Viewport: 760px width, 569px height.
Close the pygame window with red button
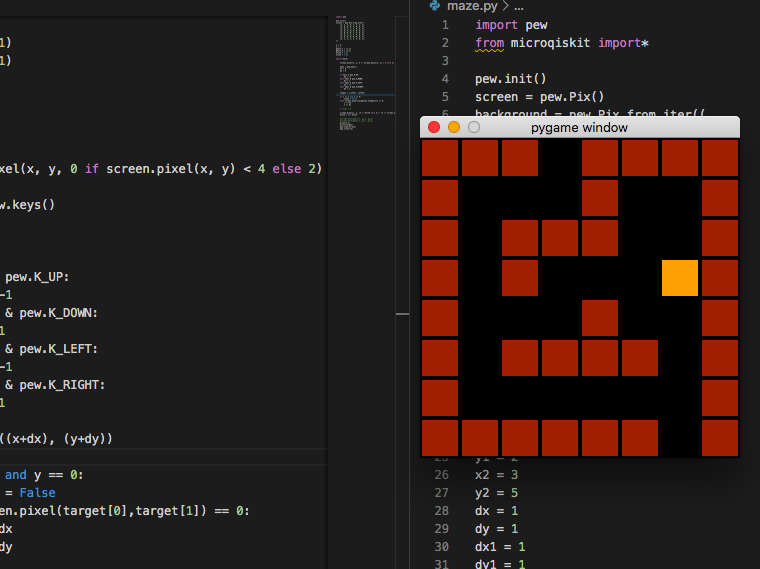point(434,127)
